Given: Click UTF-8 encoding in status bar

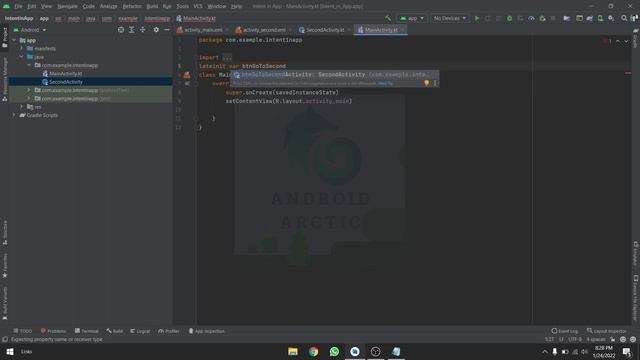Looking at the screenshot, I should [575, 339].
